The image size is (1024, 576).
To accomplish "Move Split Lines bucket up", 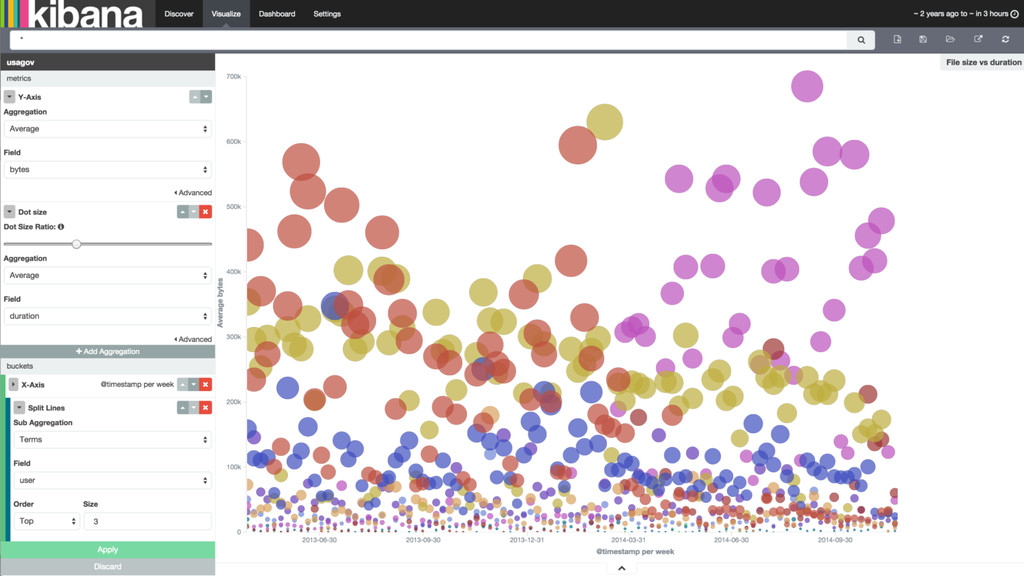I will 183,408.
